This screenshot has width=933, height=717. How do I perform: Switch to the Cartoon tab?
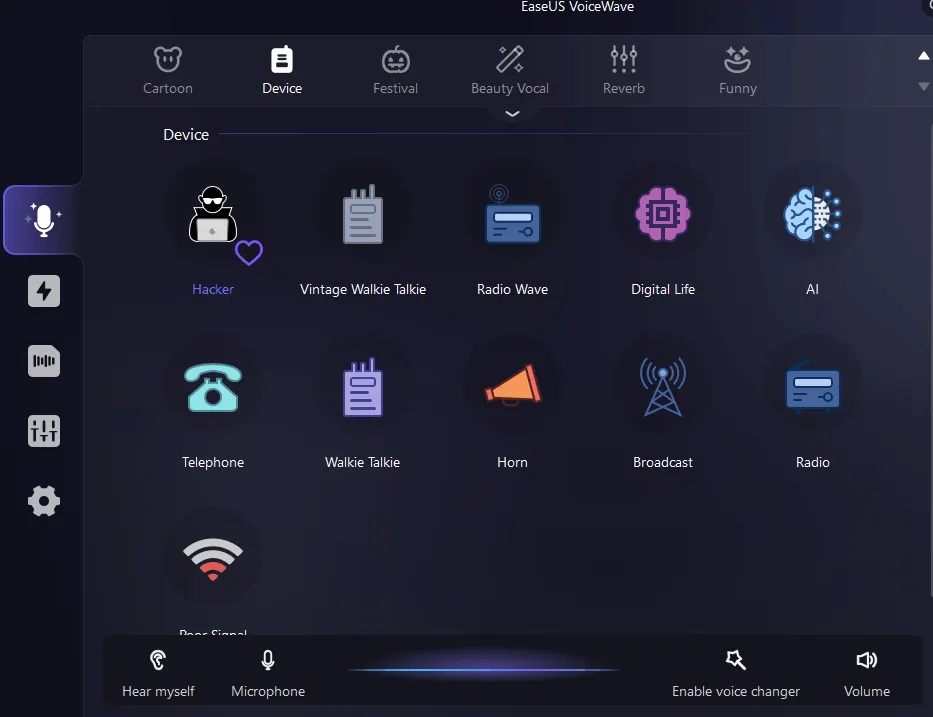(168, 70)
